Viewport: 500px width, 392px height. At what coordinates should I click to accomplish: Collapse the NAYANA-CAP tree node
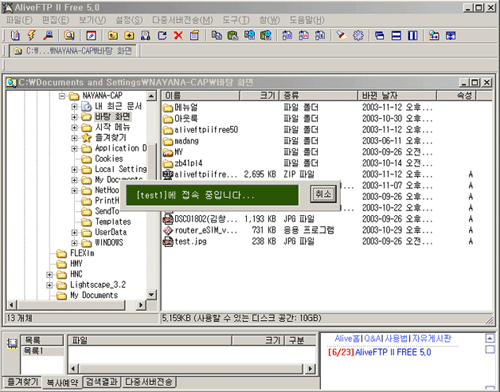61,96
